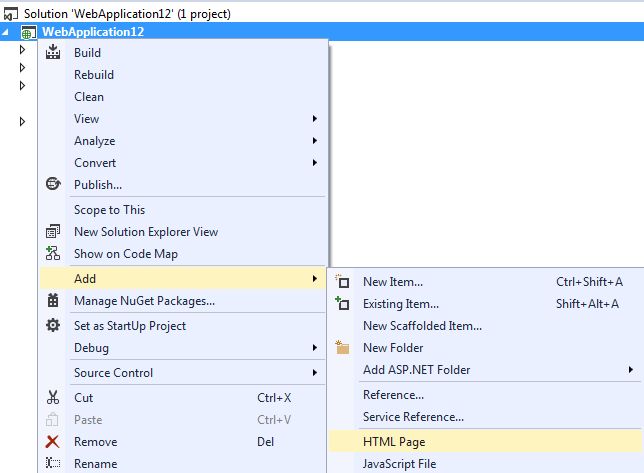Viewport: 644px width, 473px height.
Task: Select New Solution Explorer View entry
Action: [x=184, y=232]
